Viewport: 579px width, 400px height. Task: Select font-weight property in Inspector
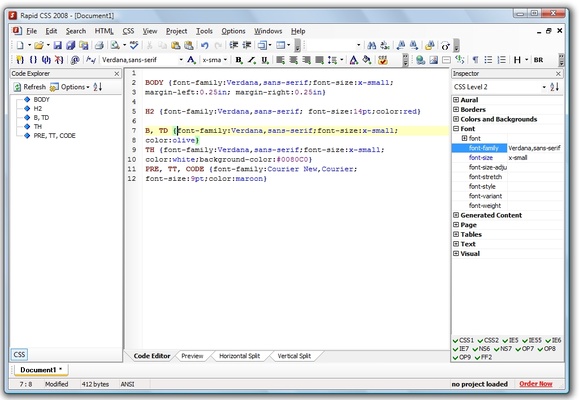click(x=485, y=206)
